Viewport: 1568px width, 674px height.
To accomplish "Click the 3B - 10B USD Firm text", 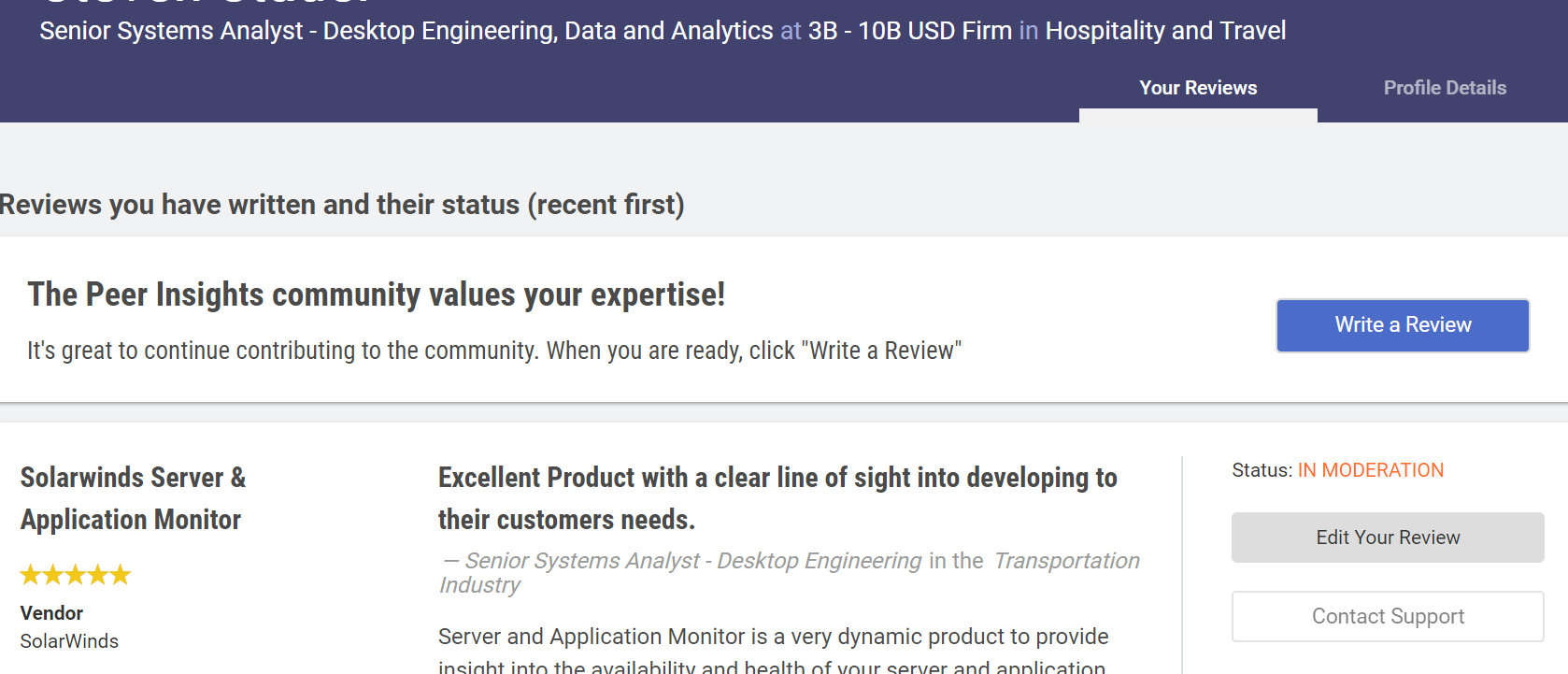I will pos(909,31).
